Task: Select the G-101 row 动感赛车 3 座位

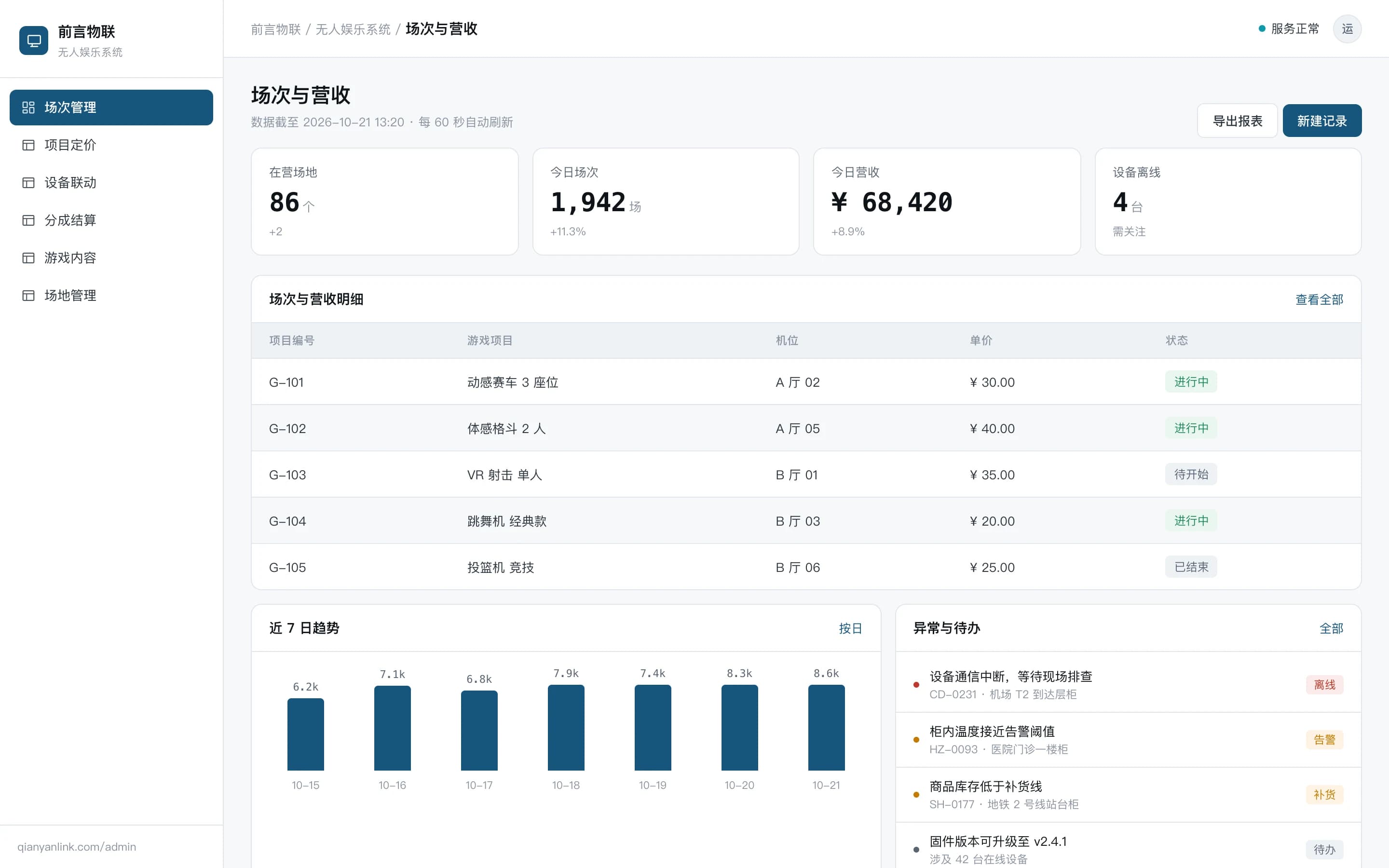Action: click(806, 382)
